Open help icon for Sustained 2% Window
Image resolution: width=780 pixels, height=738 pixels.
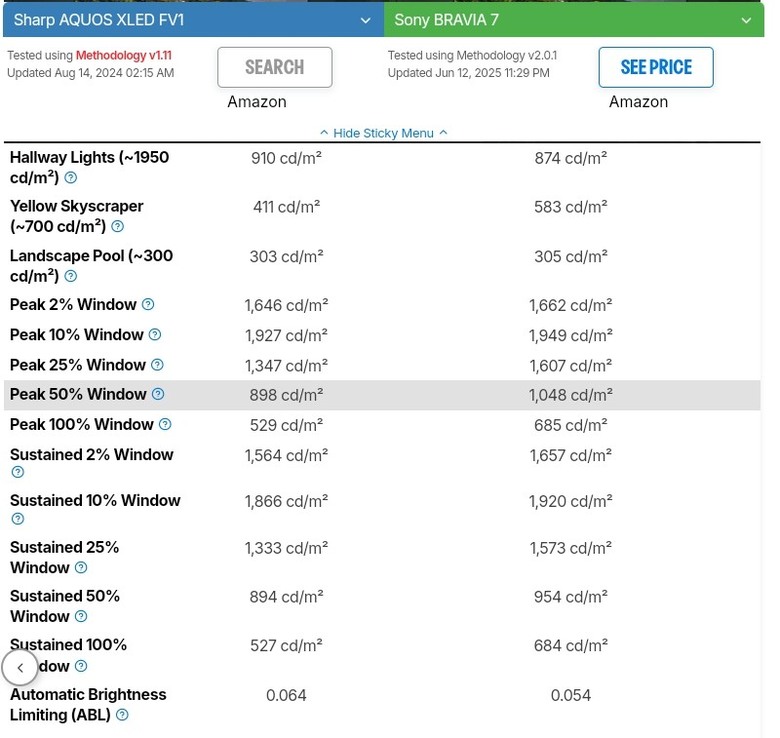[18, 472]
